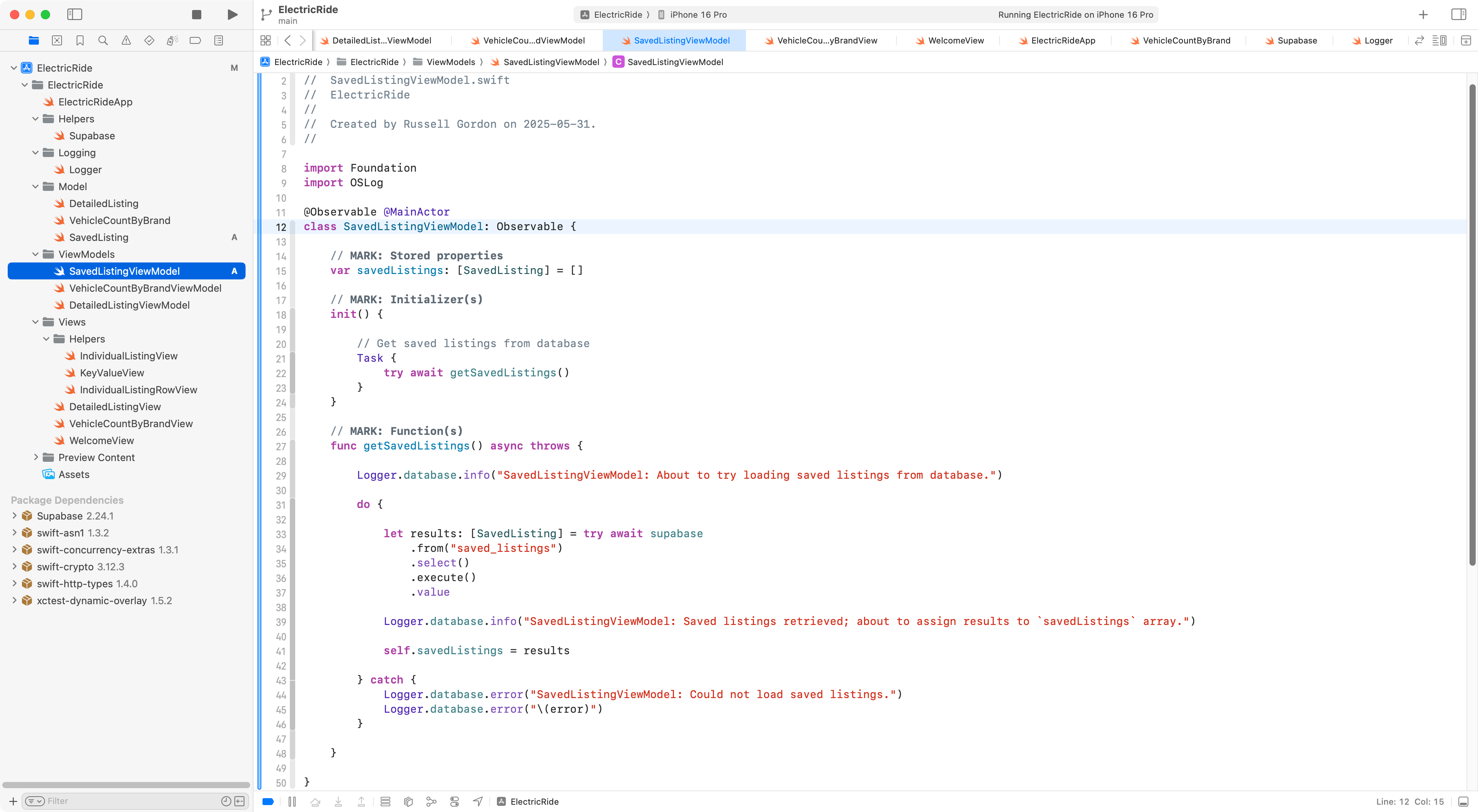Image resolution: width=1478 pixels, height=812 pixels.
Task: Open the Issue navigator warning icon
Action: 126,40
